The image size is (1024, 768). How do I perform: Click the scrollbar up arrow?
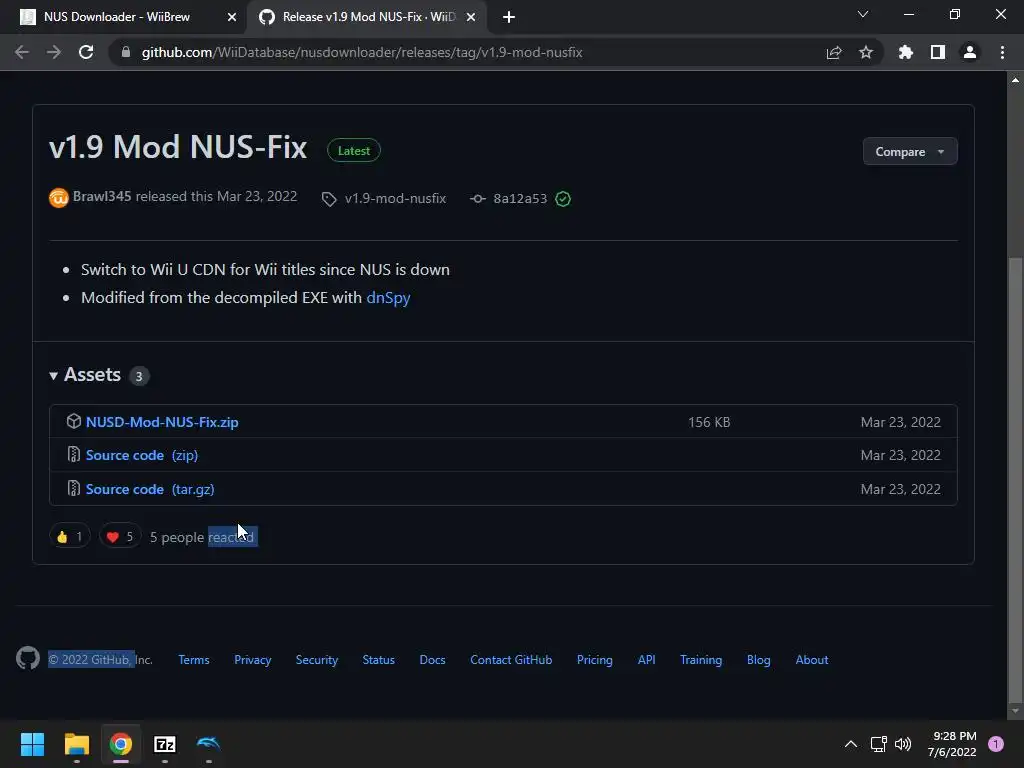click(1015, 80)
